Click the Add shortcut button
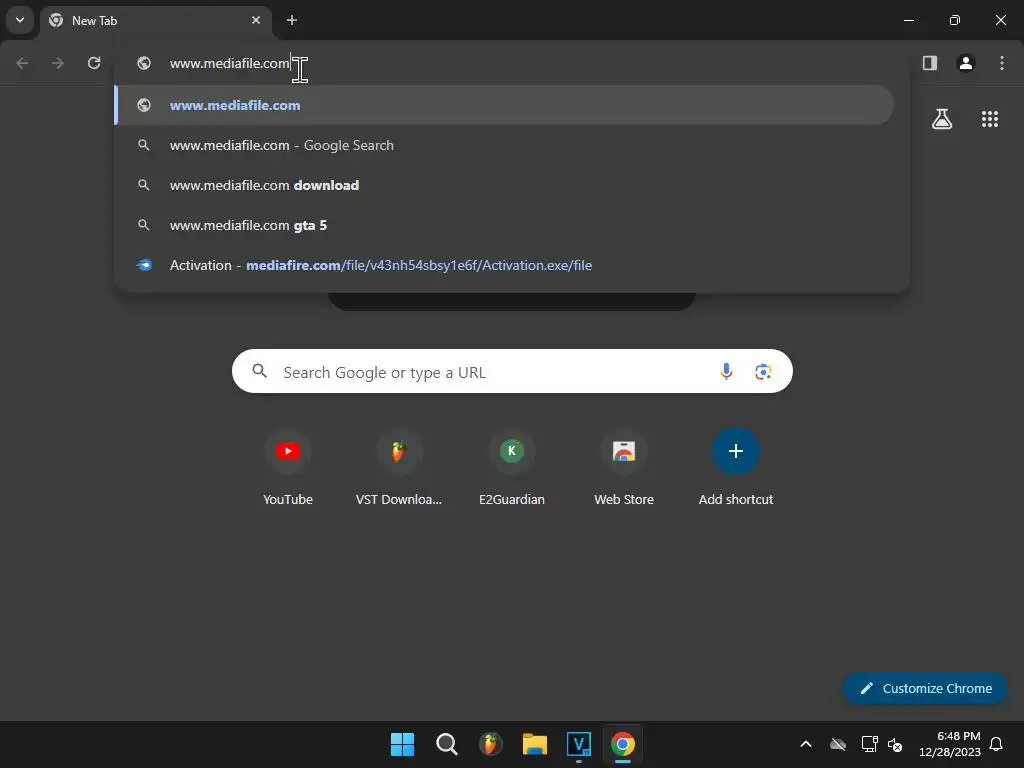 [x=735, y=468]
